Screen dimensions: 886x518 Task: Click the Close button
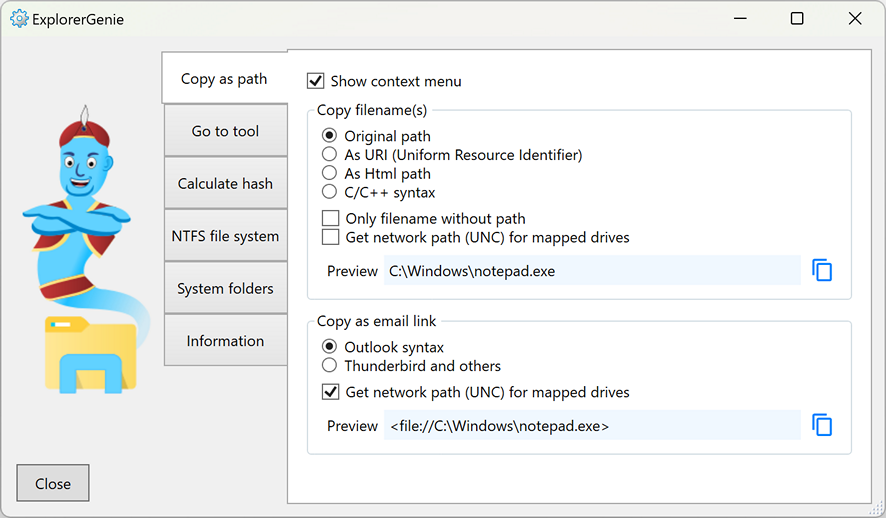pos(53,483)
